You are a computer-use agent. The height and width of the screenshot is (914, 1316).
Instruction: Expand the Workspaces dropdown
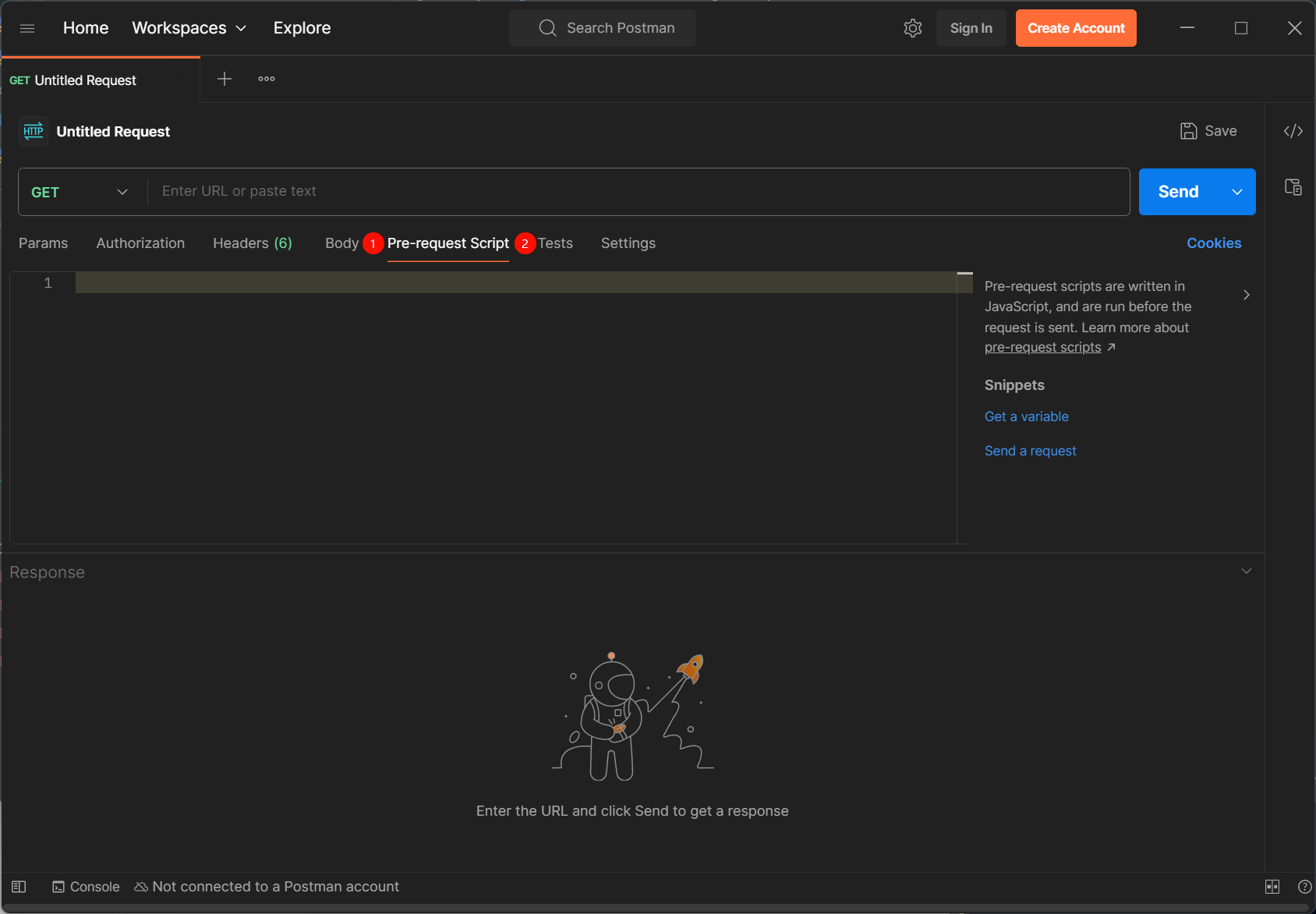point(189,28)
